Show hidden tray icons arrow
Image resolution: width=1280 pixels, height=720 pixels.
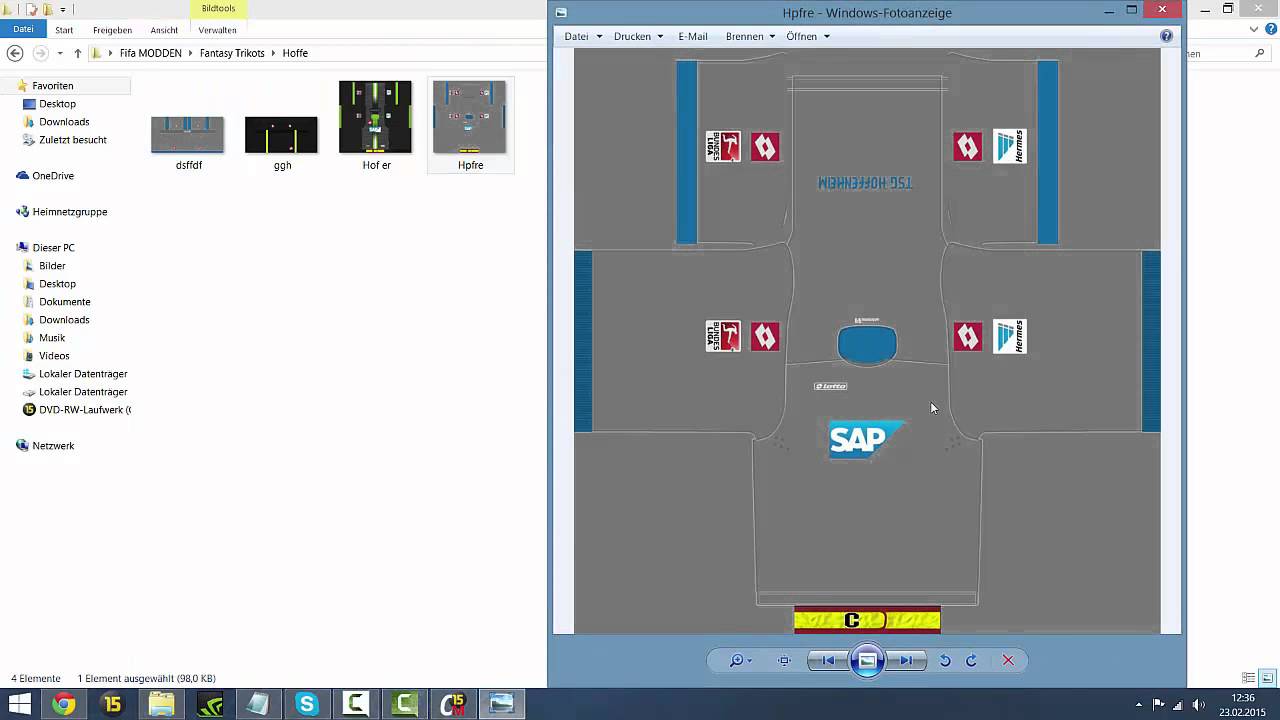pyautogui.click(x=1139, y=704)
